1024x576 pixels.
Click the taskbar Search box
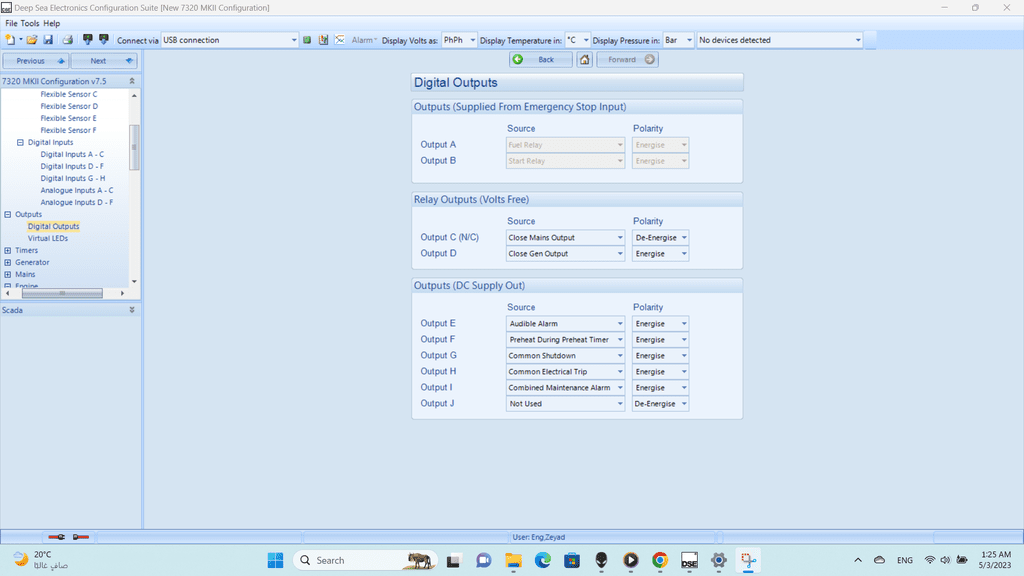366,560
